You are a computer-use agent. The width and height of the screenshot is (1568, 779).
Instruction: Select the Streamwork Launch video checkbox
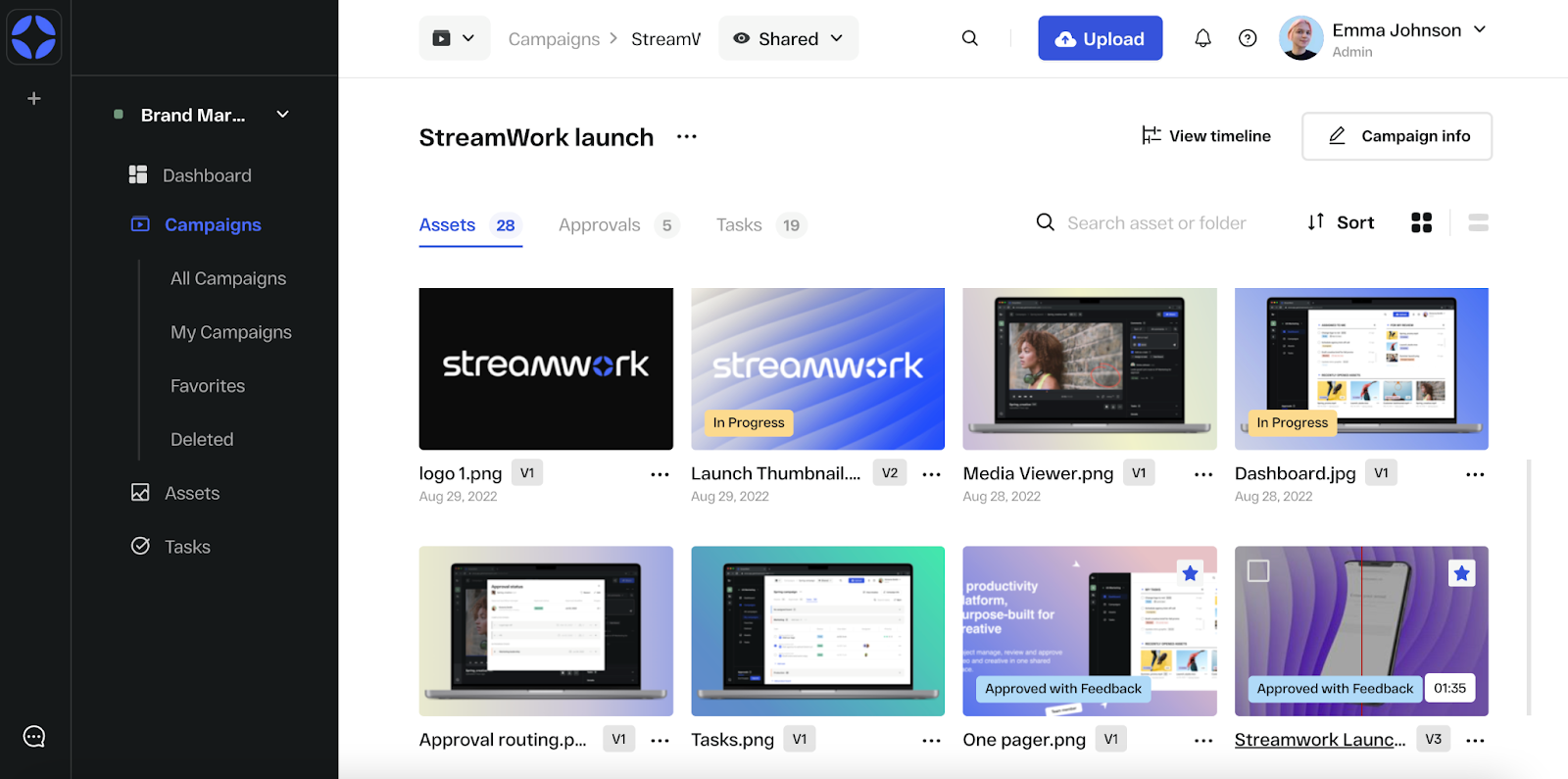1258,570
